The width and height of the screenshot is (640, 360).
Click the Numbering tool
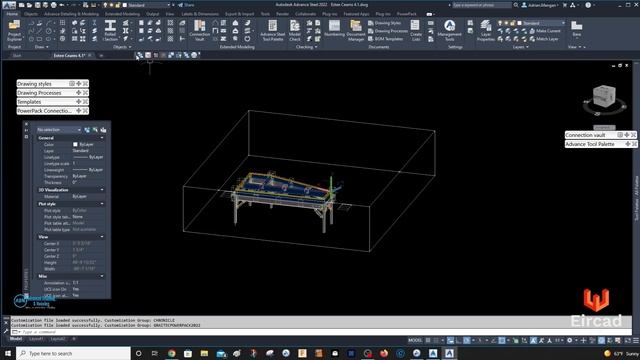pos(334,29)
